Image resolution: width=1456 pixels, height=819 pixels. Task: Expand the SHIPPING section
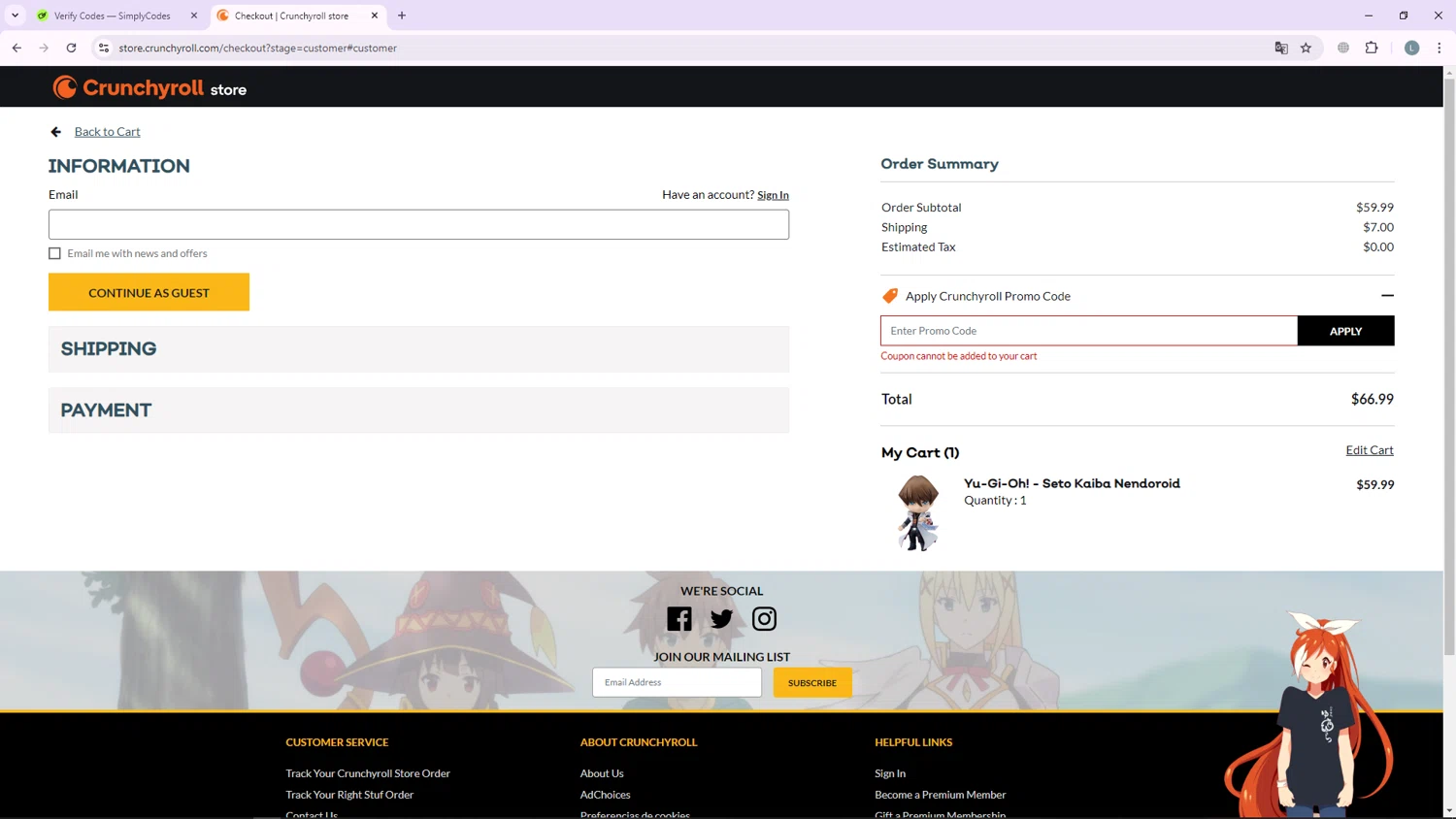click(x=418, y=349)
